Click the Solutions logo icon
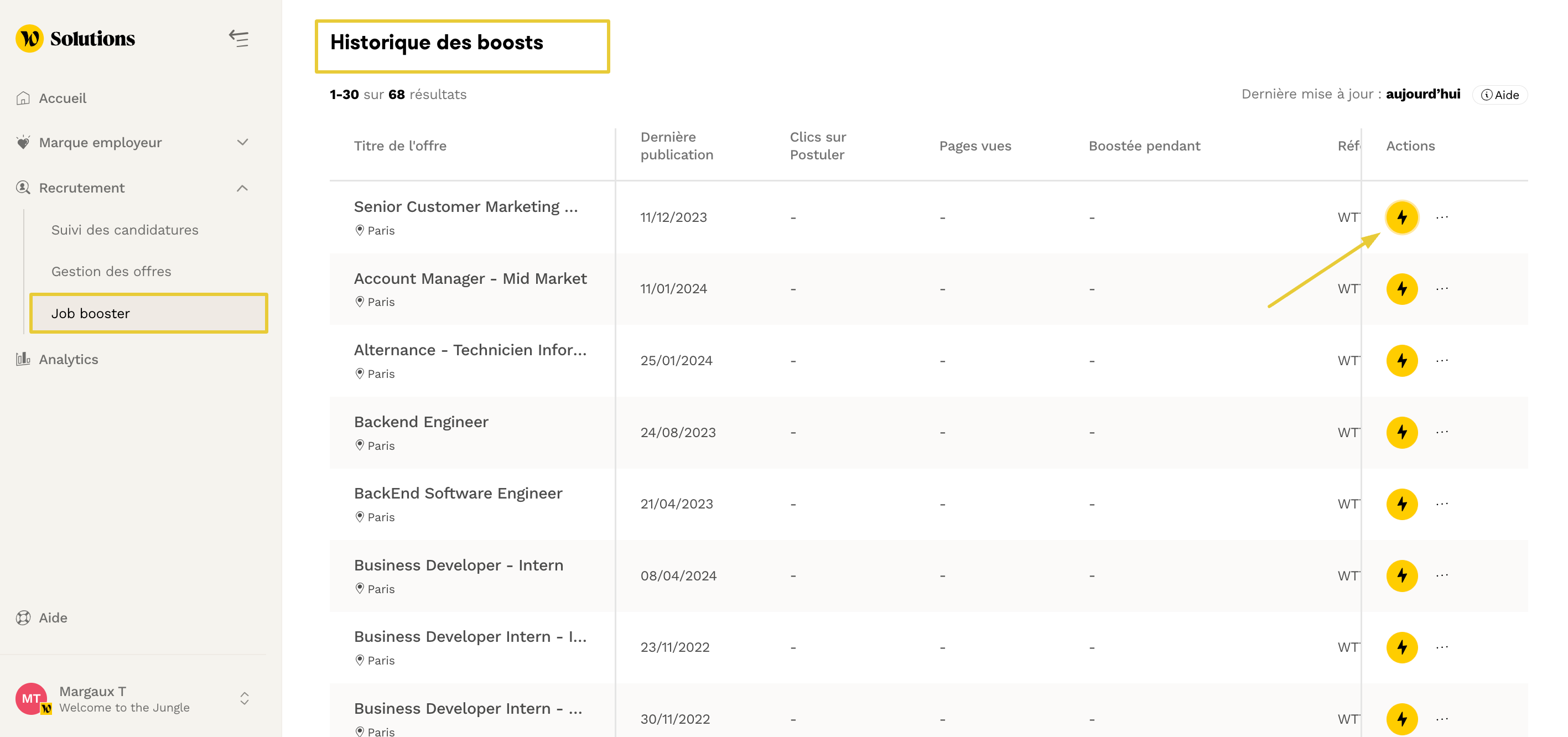The image size is (1568, 737). (x=29, y=38)
